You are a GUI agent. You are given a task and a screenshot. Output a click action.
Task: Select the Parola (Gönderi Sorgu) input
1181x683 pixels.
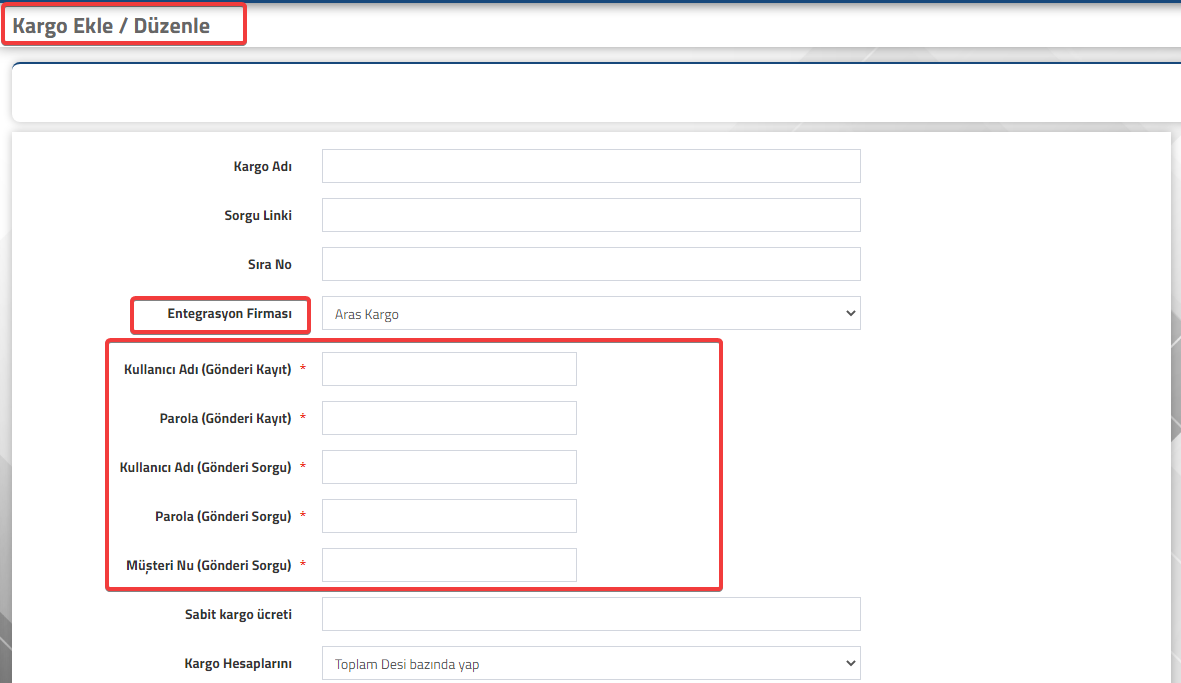click(x=450, y=516)
